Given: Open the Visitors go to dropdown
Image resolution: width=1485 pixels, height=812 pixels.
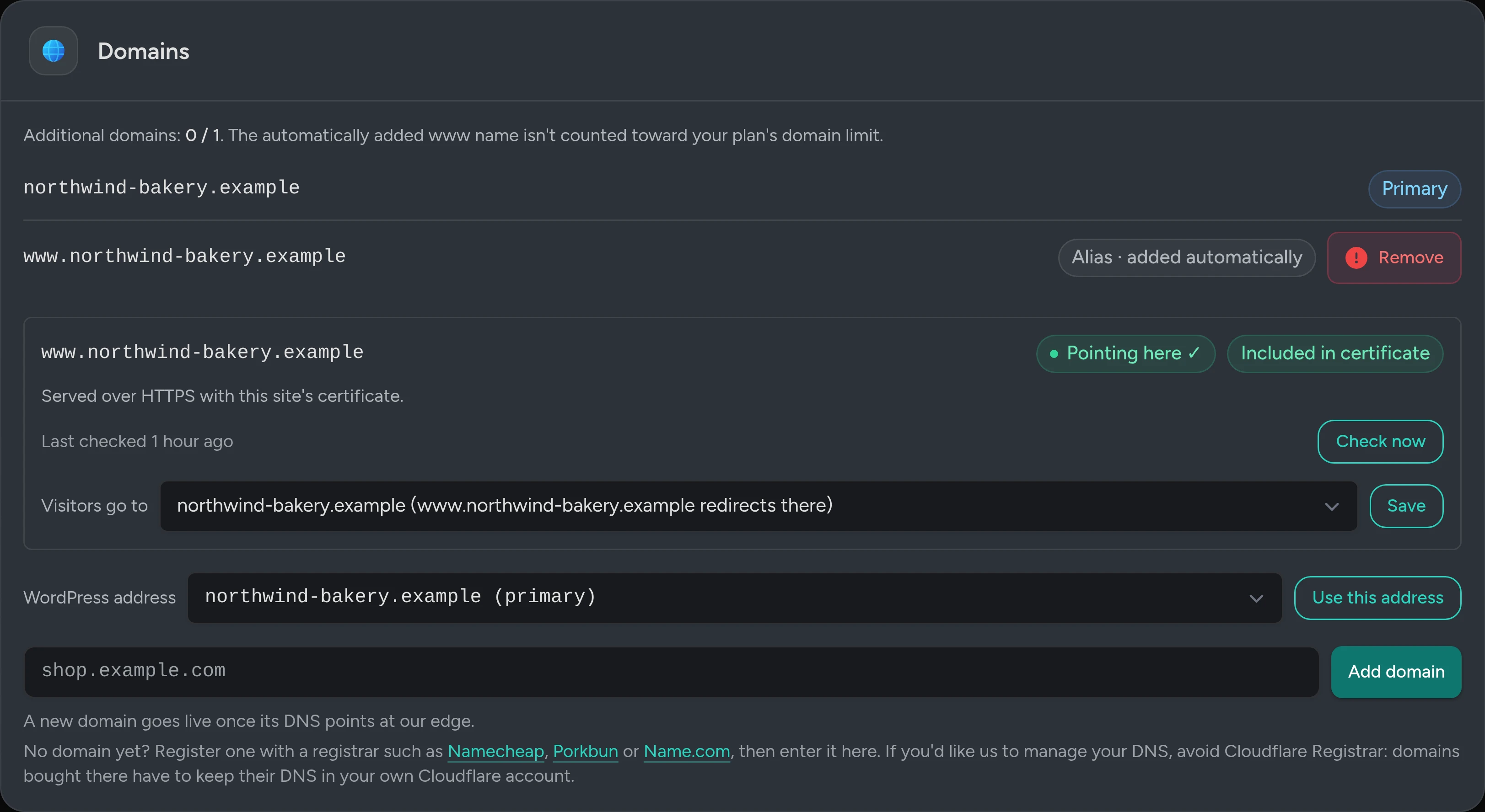Looking at the screenshot, I should pos(758,506).
